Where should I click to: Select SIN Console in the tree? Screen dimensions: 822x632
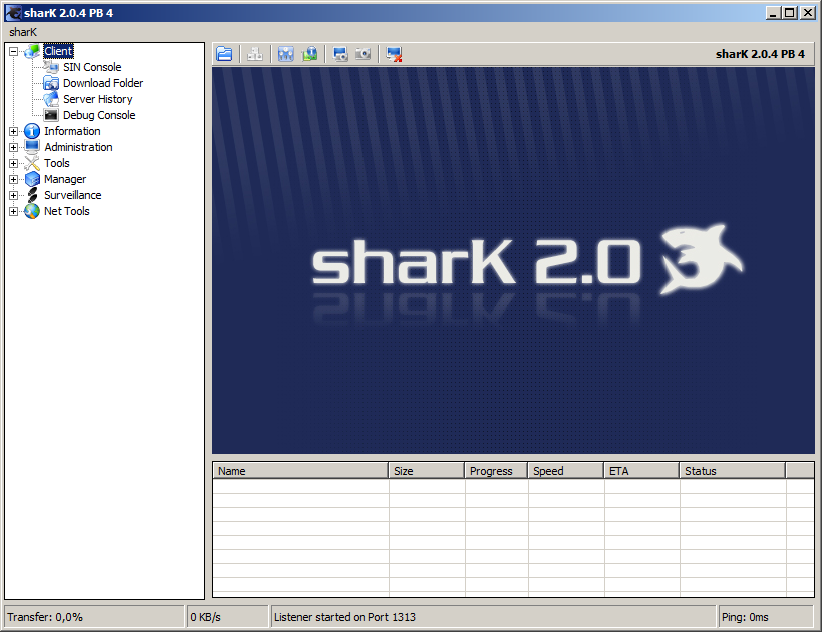tap(92, 67)
